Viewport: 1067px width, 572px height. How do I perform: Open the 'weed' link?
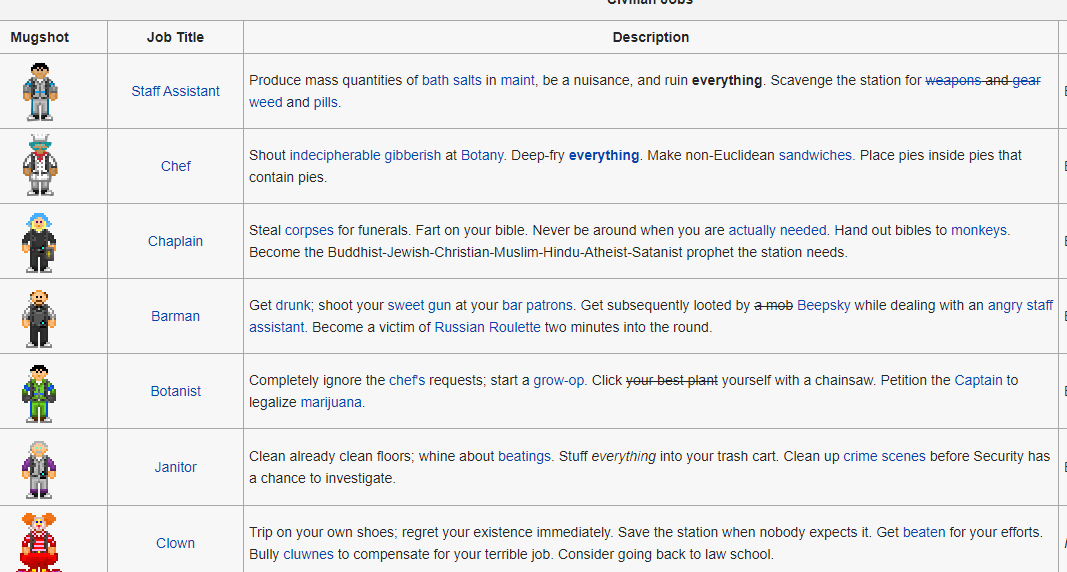coord(265,102)
